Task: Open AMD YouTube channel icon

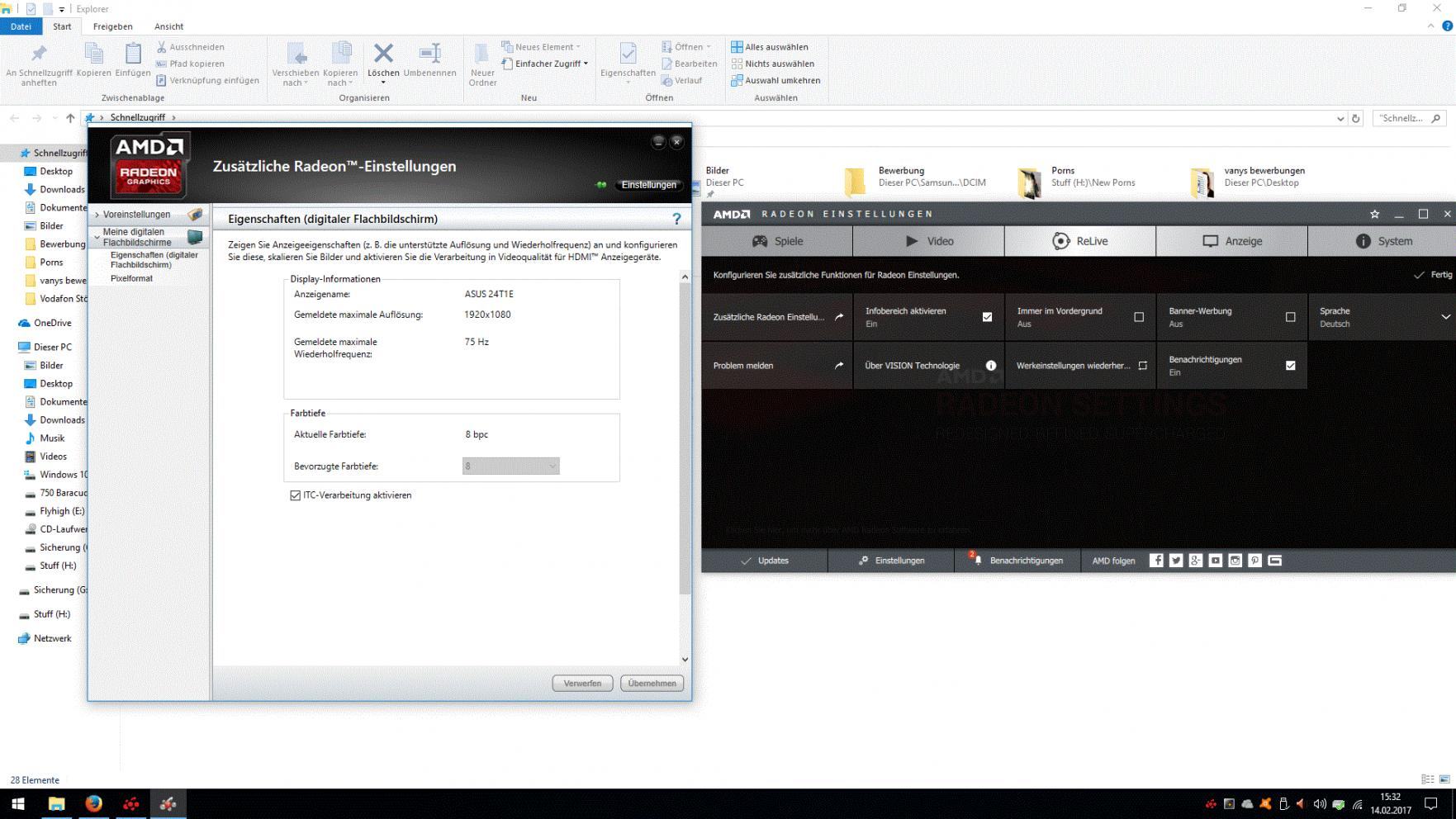Action: click(1216, 561)
